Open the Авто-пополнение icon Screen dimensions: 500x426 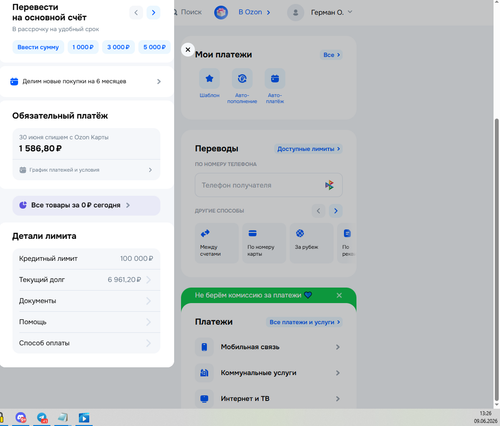(x=242, y=79)
